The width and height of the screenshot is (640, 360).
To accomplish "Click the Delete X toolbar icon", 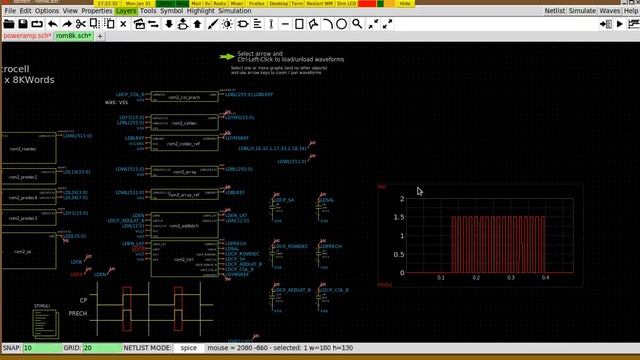I will 123,24.
